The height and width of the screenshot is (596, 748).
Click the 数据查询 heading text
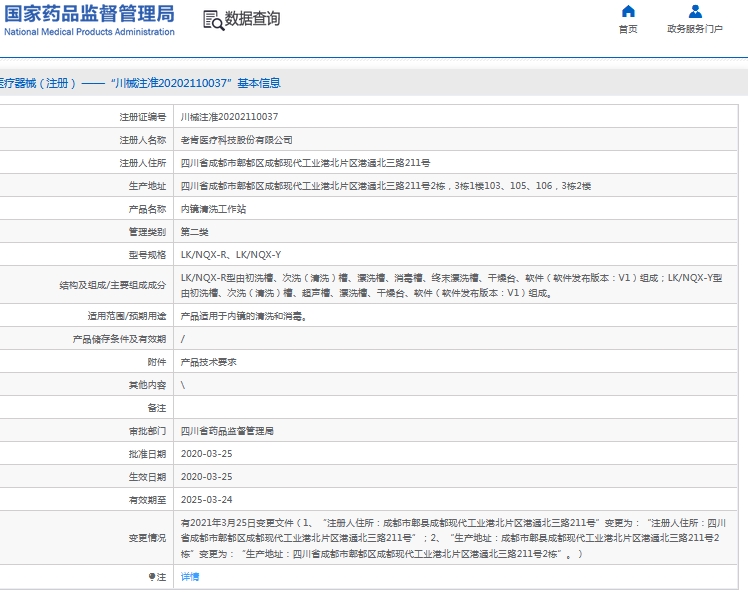pos(252,19)
